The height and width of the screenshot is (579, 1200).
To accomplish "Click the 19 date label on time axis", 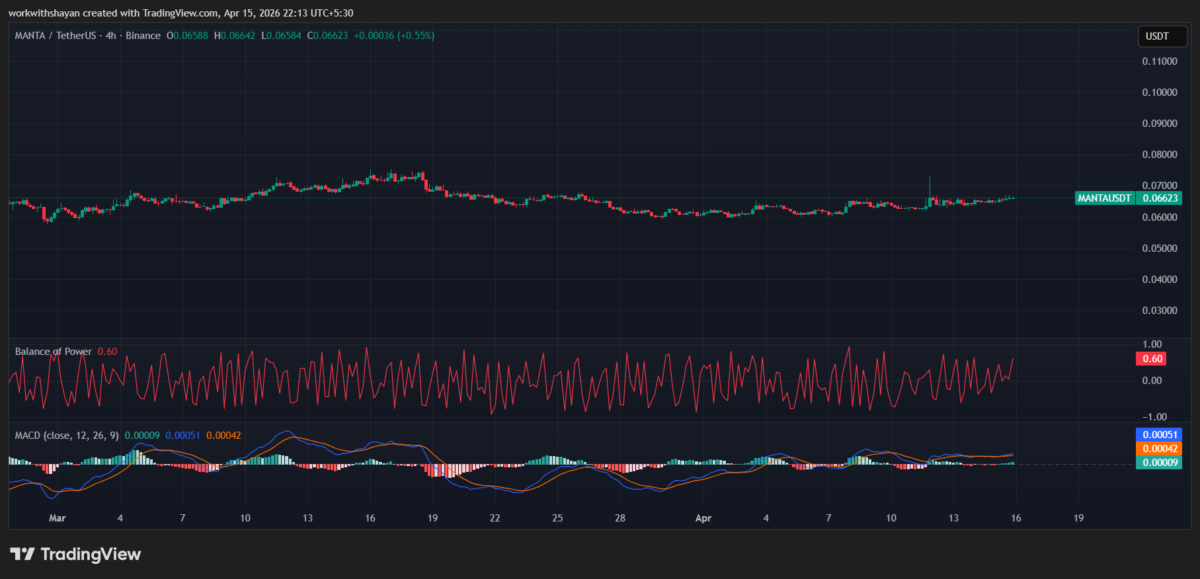I will pos(1078,519).
